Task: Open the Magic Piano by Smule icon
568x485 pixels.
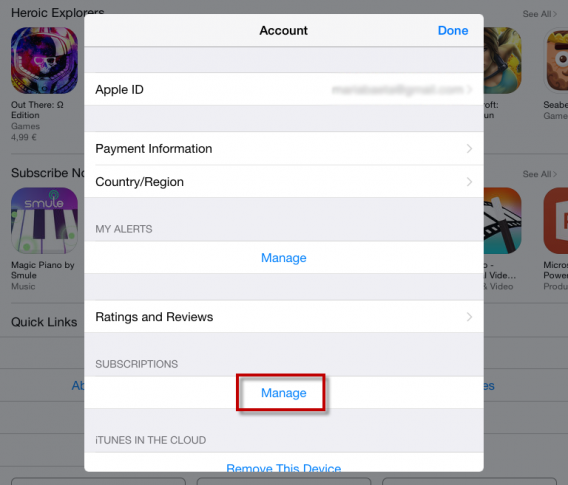Action: click(44, 220)
